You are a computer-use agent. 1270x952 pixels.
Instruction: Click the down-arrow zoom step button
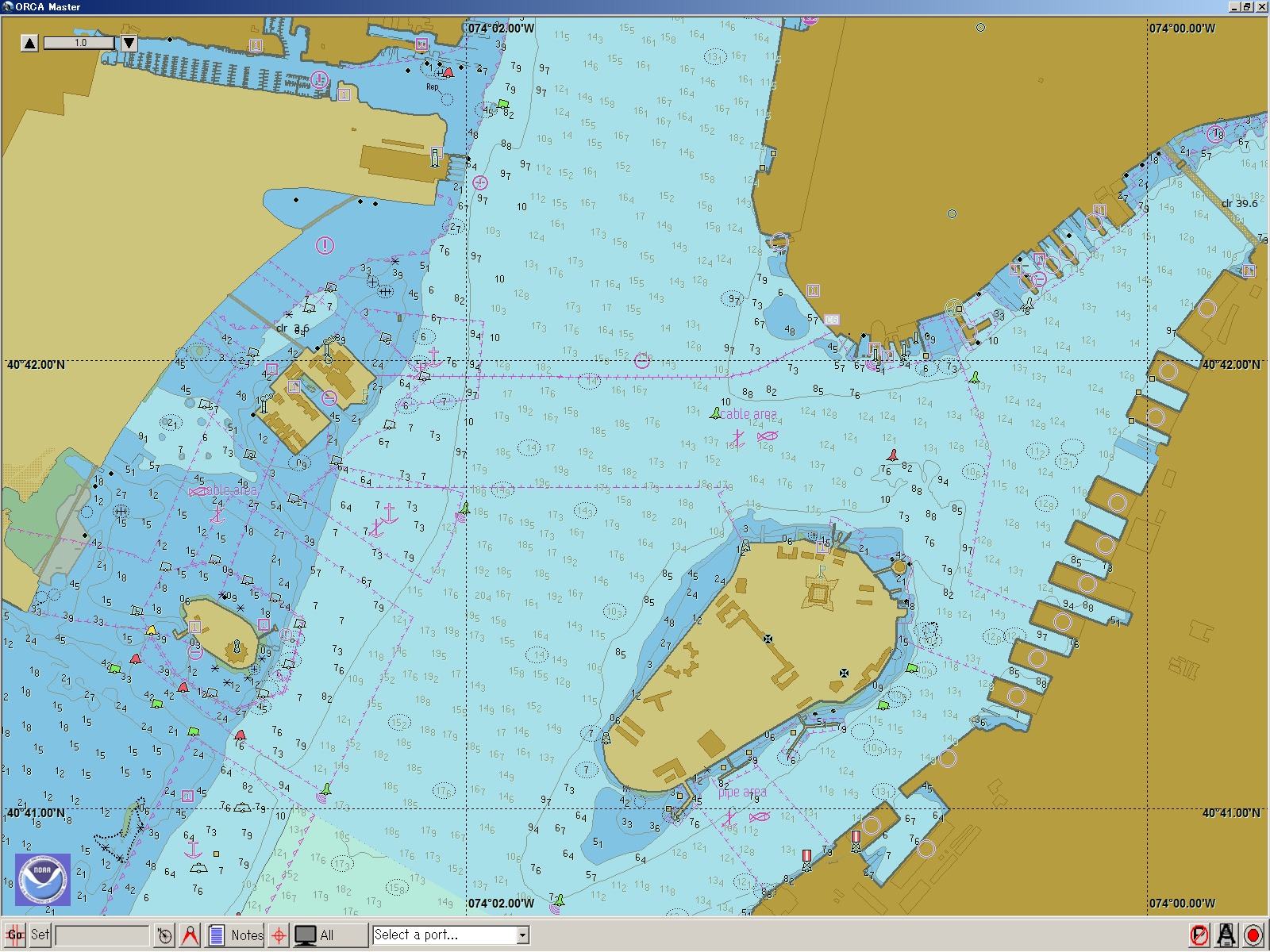pos(129,43)
